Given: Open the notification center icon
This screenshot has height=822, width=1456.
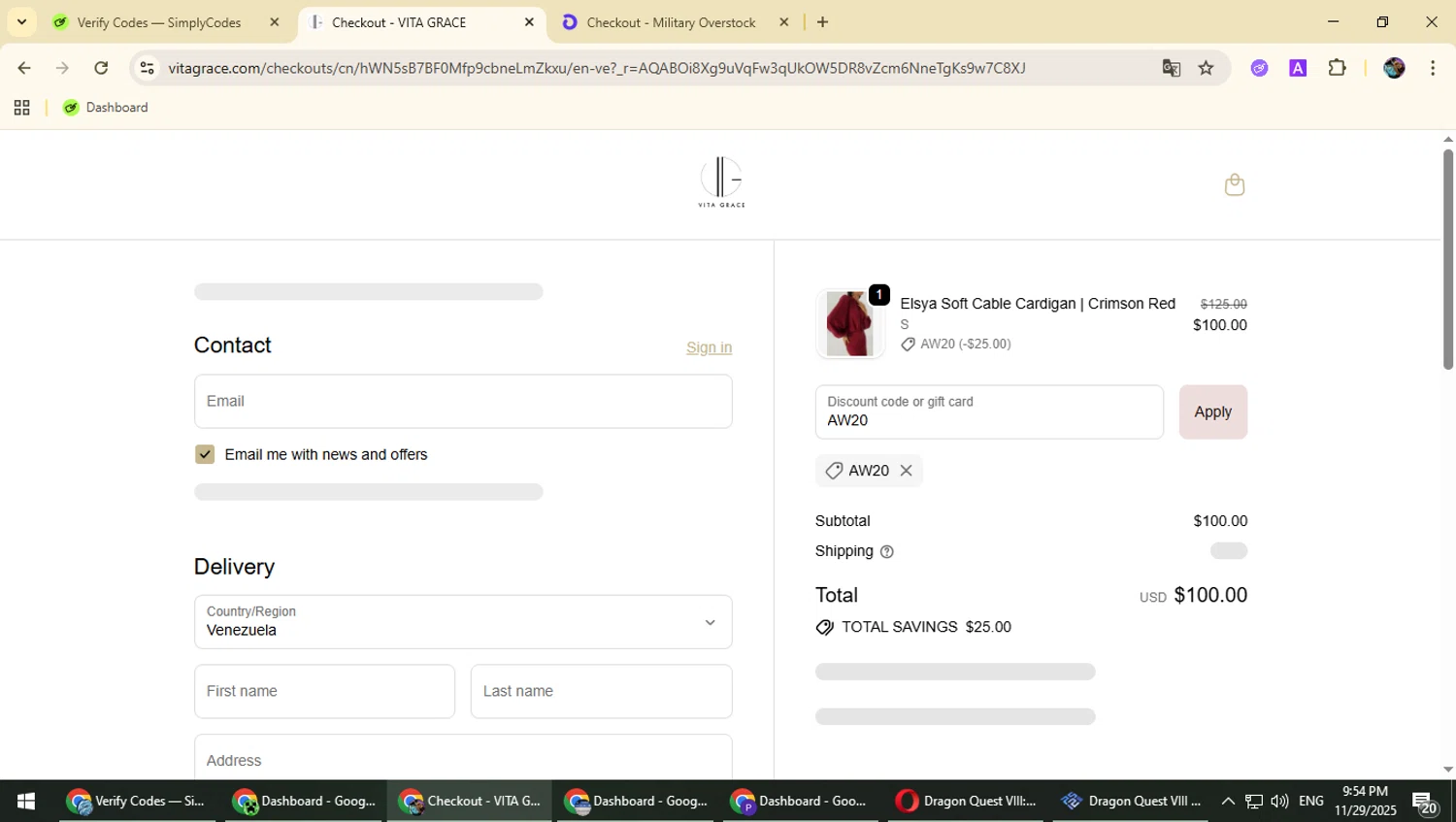Looking at the screenshot, I should pyautogui.click(x=1425, y=803).
